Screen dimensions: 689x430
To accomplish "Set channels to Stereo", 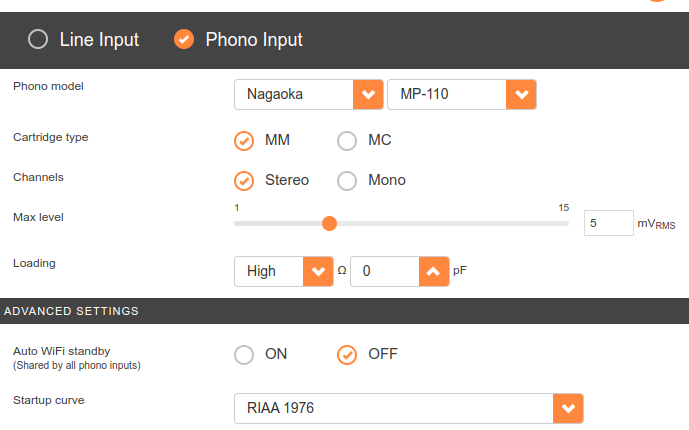I will (x=244, y=181).
